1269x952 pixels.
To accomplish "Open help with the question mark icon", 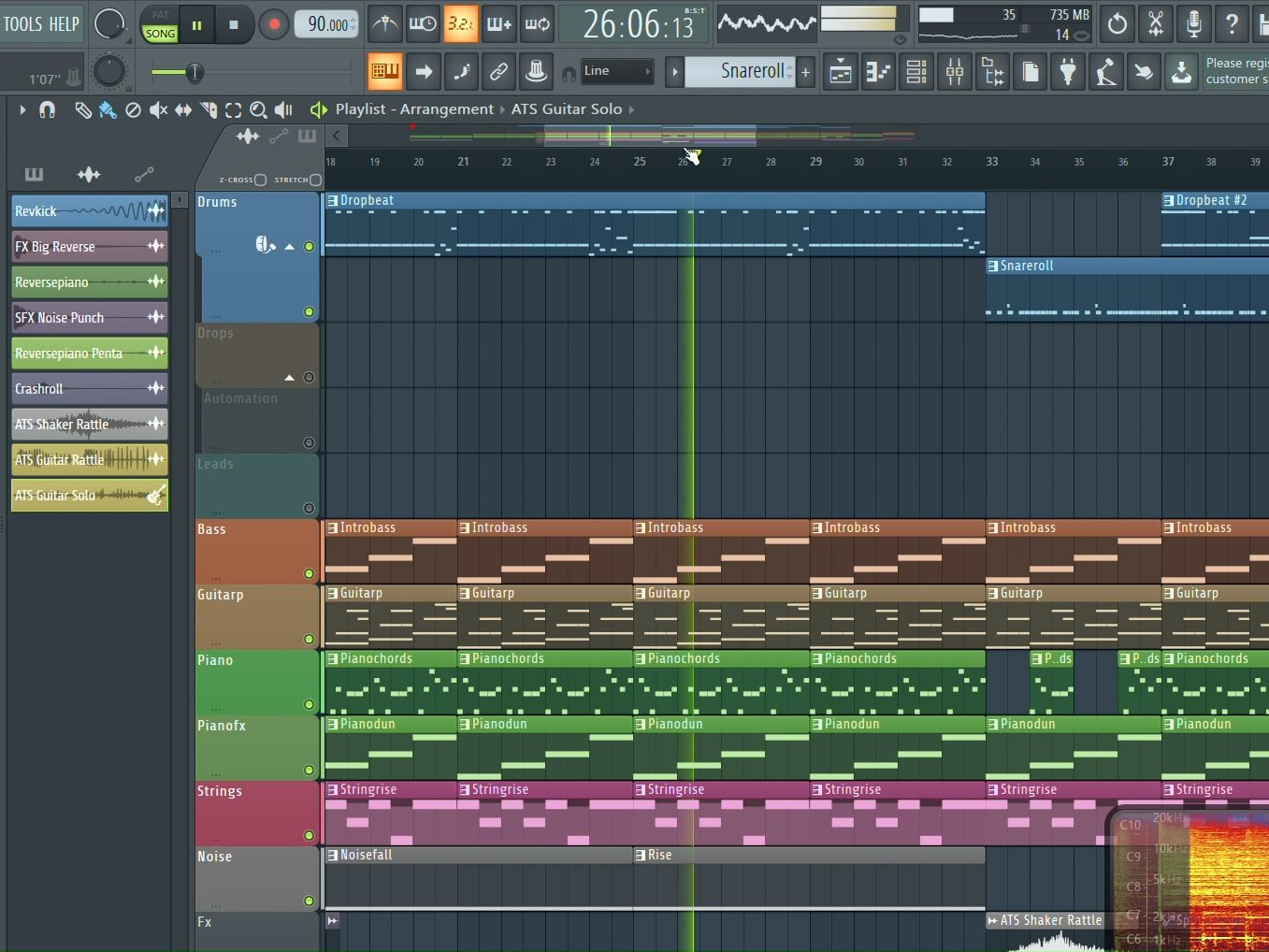I will [1232, 24].
